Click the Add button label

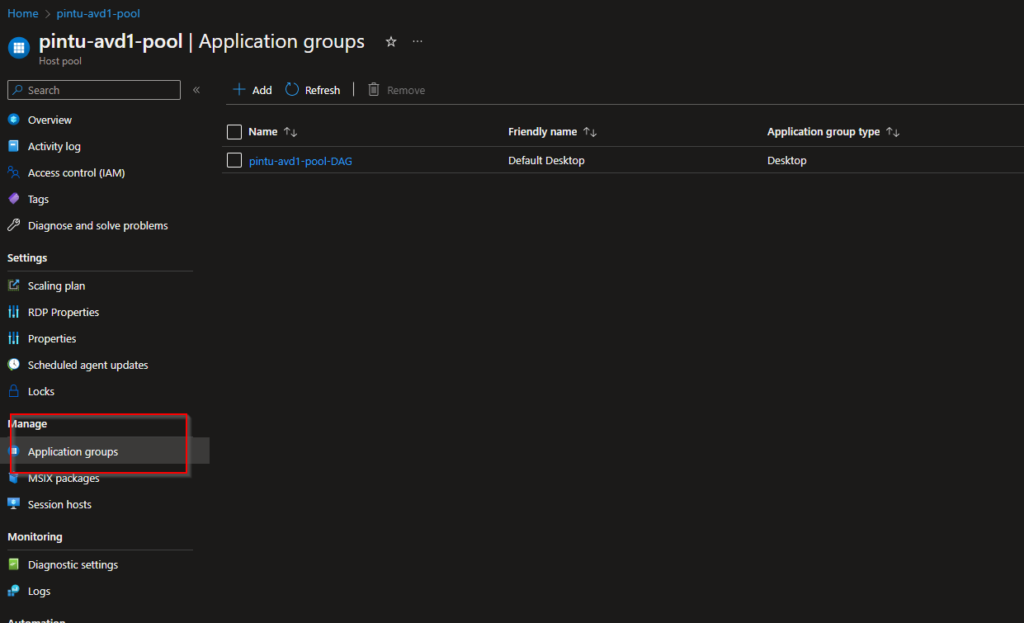(262, 90)
